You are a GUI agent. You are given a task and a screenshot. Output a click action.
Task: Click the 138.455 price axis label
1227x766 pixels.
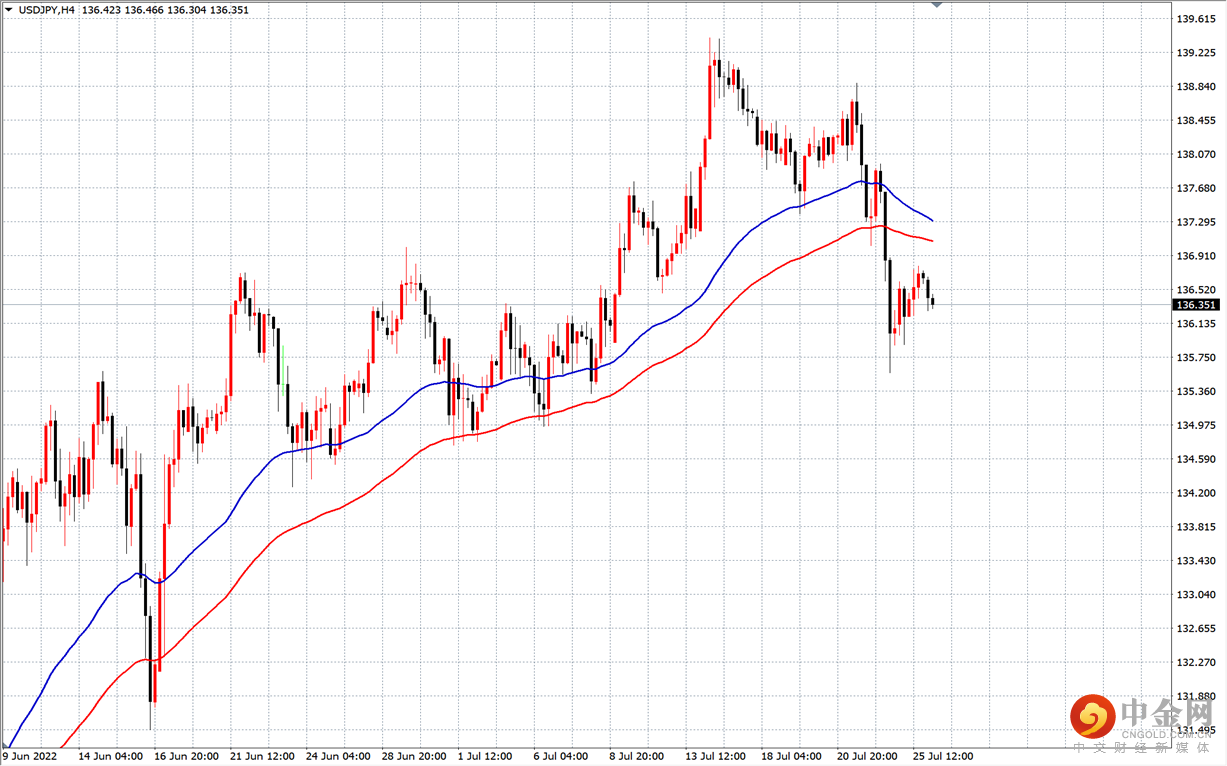pyautogui.click(x=1196, y=121)
